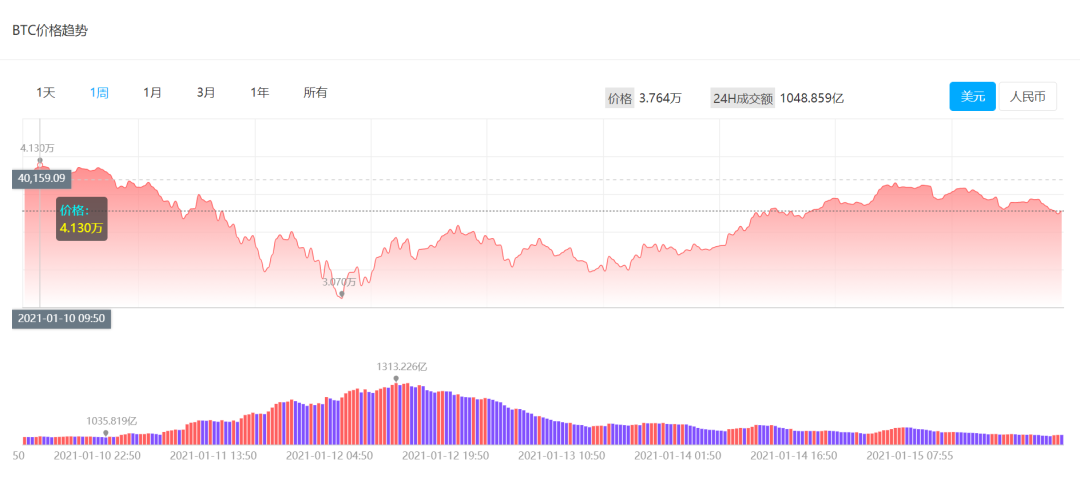Click the 所有 range tab
The height and width of the screenshot is (480, 1080).
[x=315, y=92]
